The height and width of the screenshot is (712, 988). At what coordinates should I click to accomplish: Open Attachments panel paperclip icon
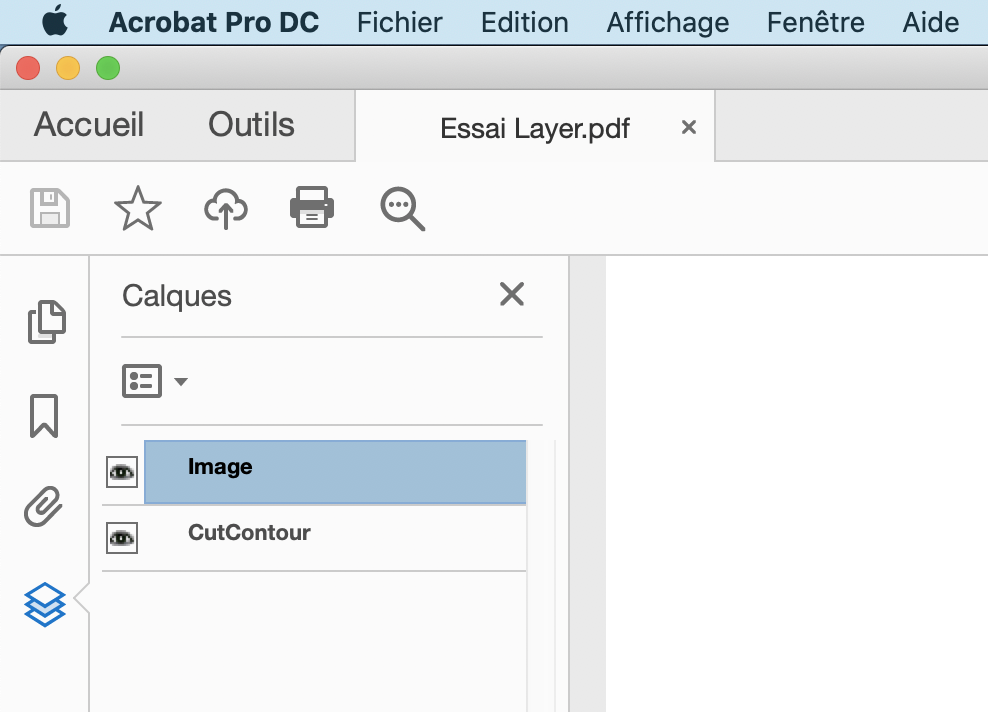coord(43,506)
